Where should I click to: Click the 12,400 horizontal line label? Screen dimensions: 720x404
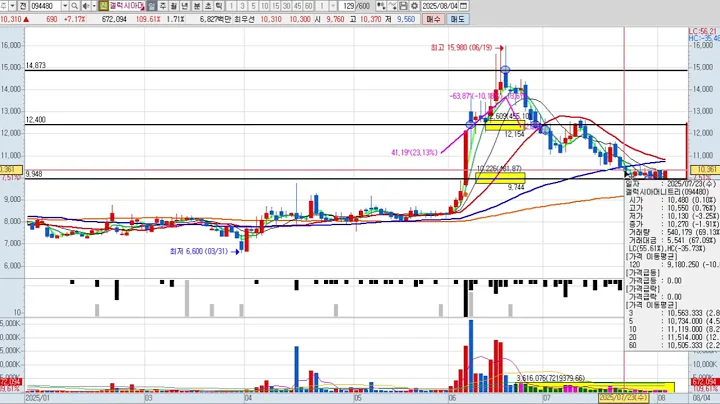(x=36, y=120)
